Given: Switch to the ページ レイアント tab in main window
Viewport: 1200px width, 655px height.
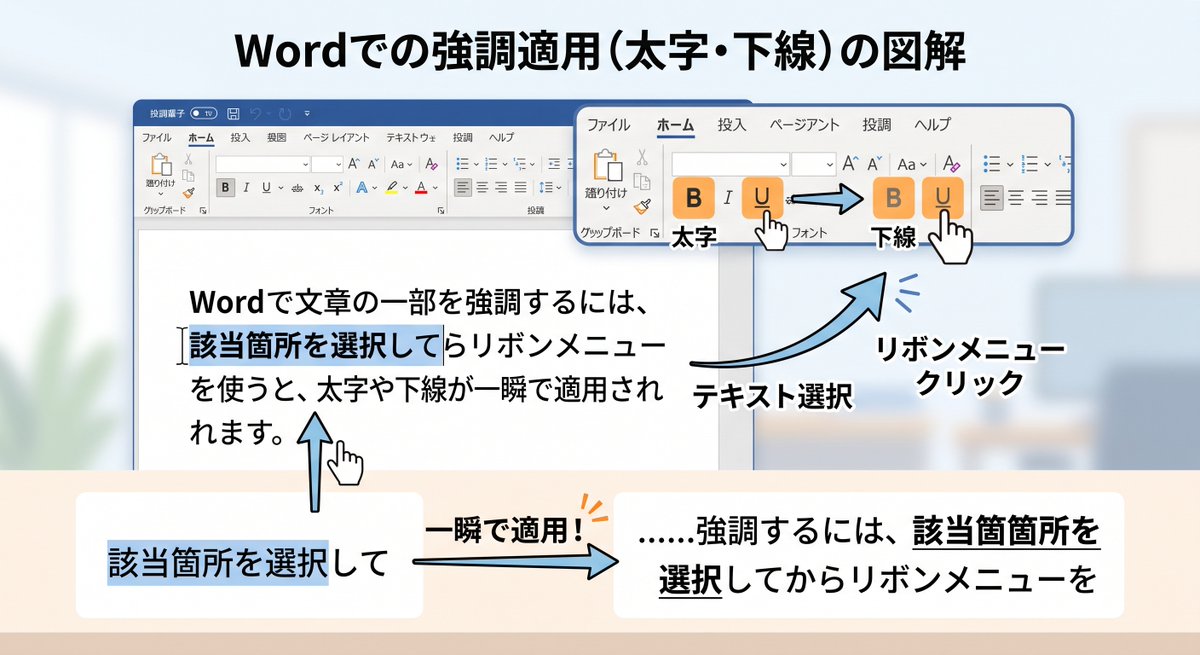Looking at the screenshot, I should coord(336,138).
